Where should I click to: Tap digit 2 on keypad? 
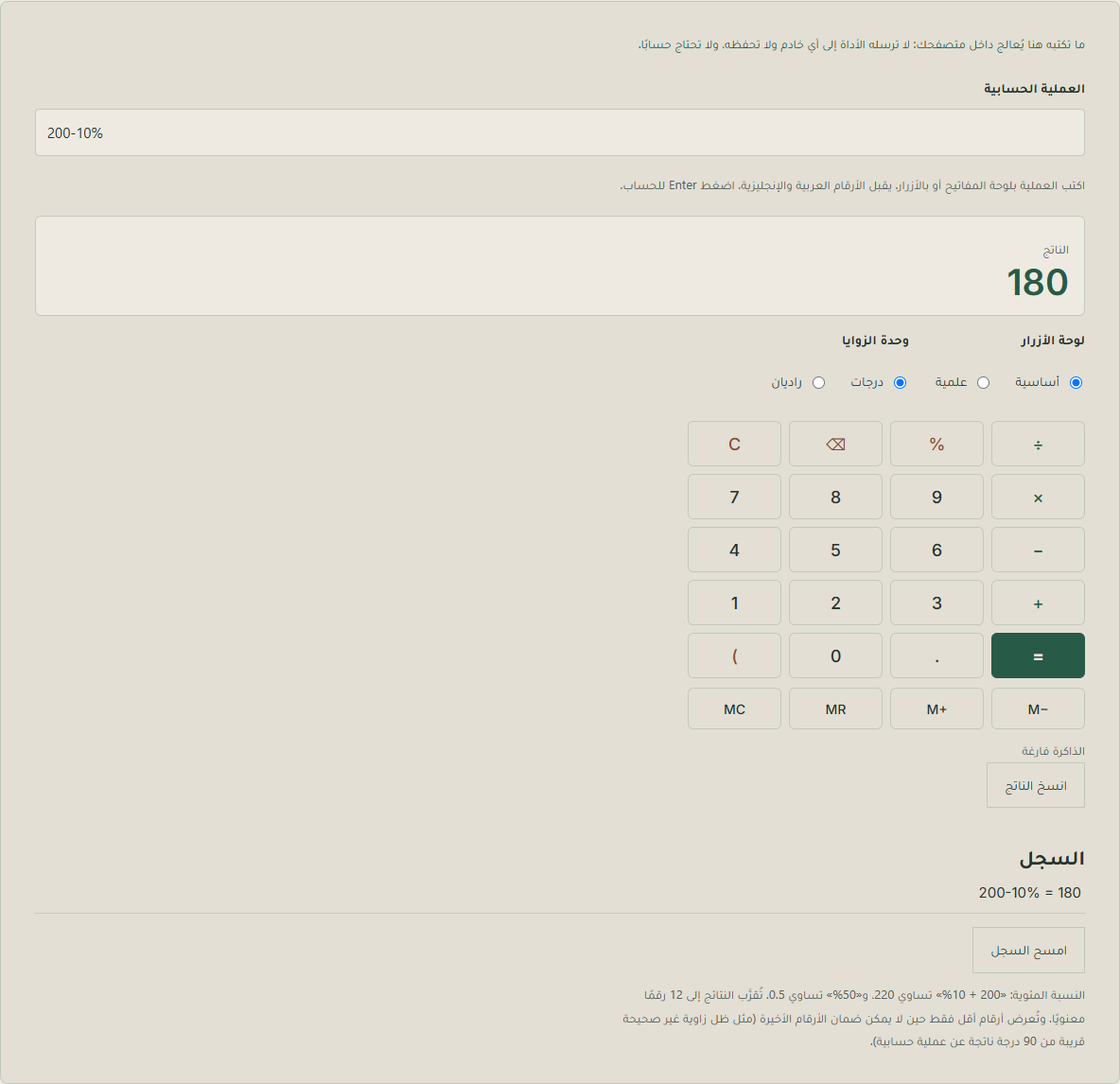point(835,603)
